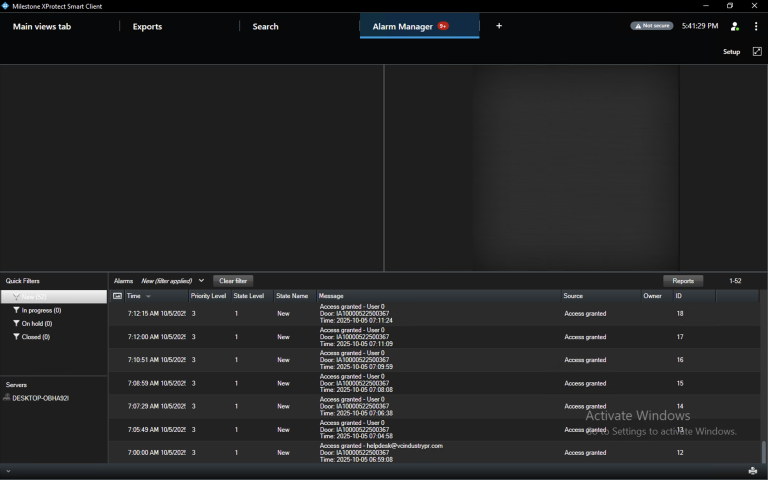This screenshot has height=480, width=768.
Task: Click the alarm list column icon header
Action: (117, 296)
